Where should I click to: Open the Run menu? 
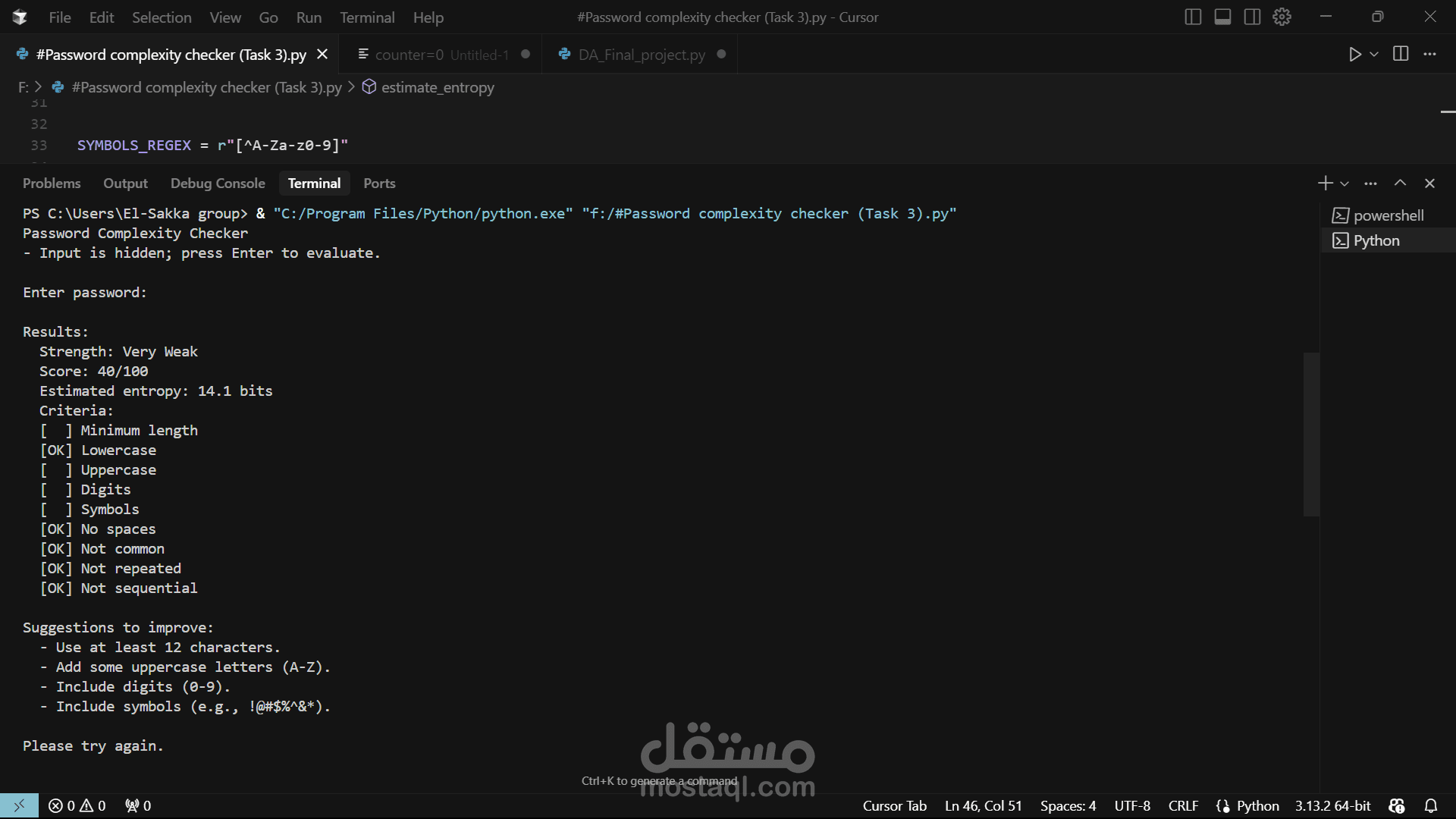point(309,17)
